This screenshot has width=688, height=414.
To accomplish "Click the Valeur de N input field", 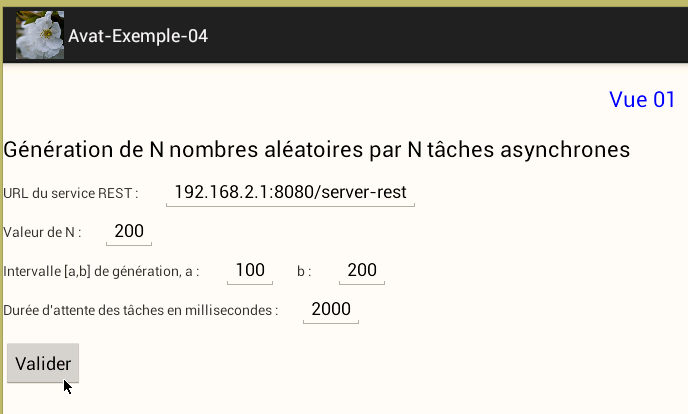I will 129,232.
